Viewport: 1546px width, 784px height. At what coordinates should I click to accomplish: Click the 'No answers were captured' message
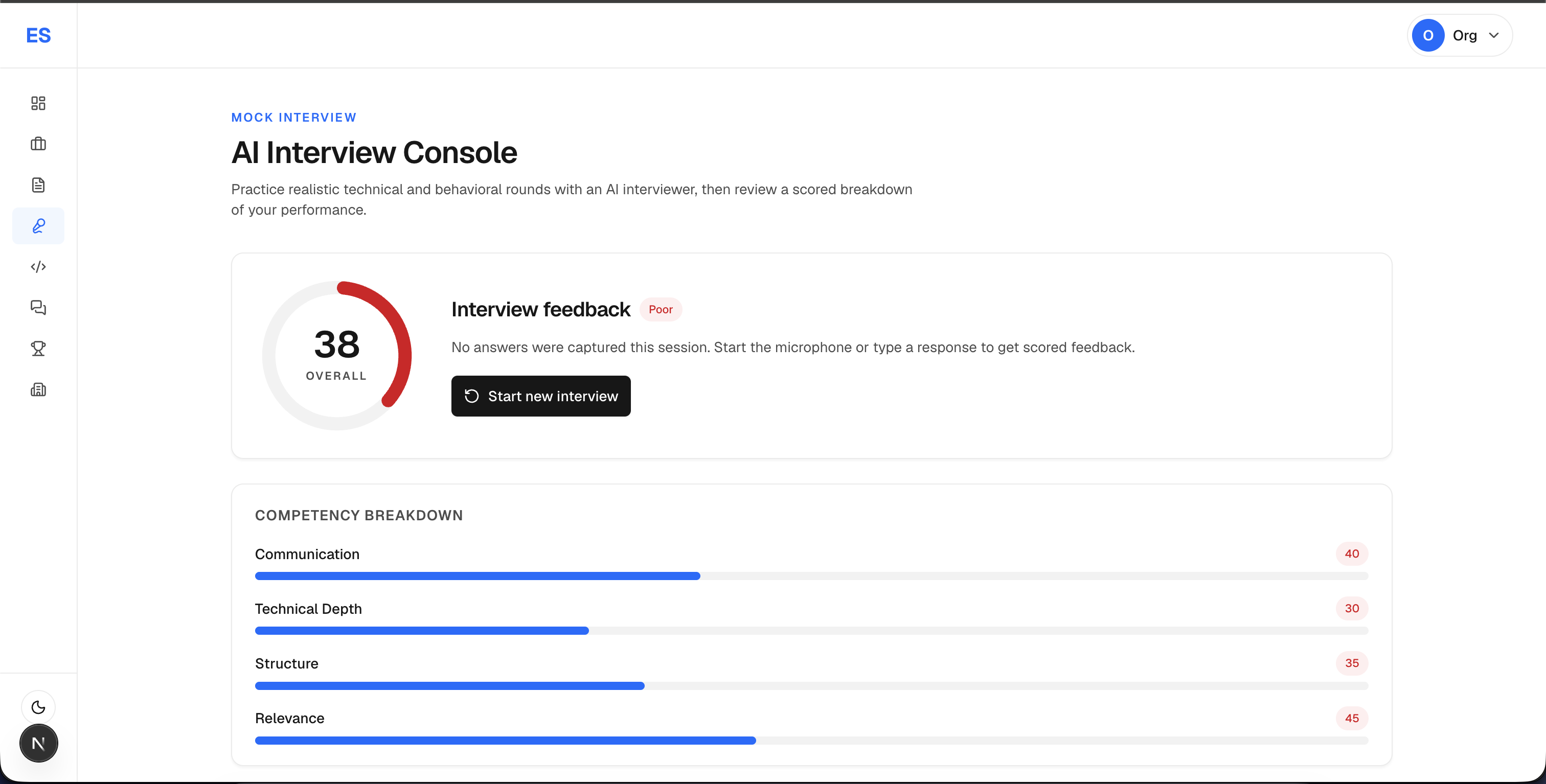point(793,348)
